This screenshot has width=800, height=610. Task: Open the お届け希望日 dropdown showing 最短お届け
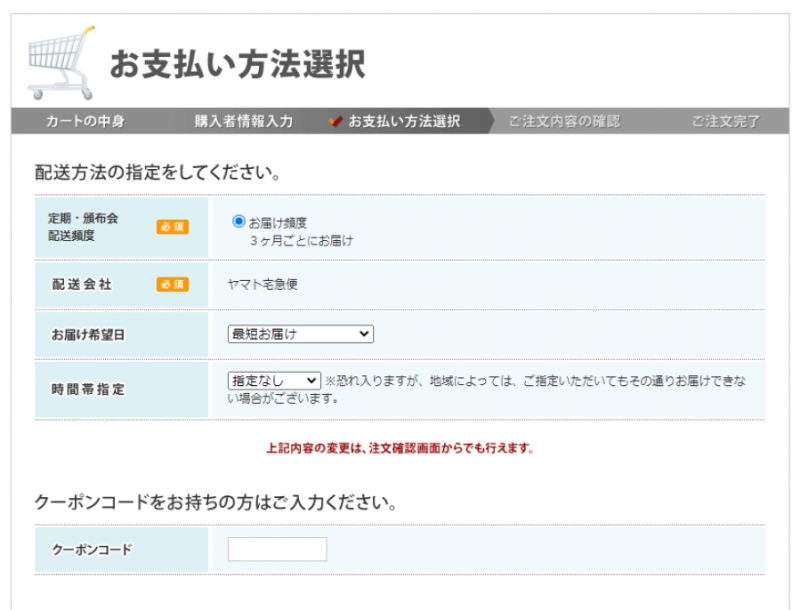pyautogui.click(x=300, y=334)
